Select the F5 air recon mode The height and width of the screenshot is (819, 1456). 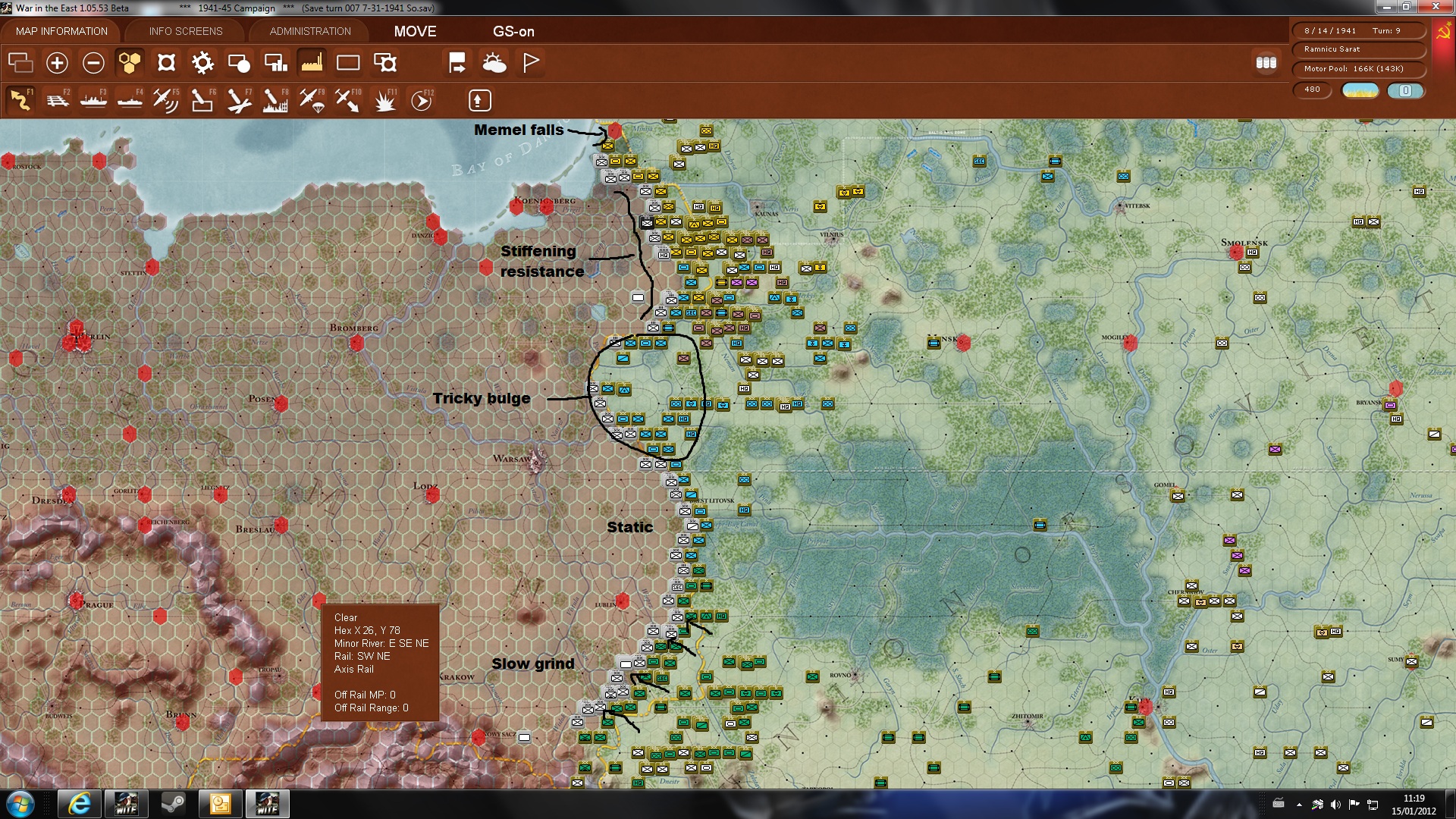pos(166,100)
